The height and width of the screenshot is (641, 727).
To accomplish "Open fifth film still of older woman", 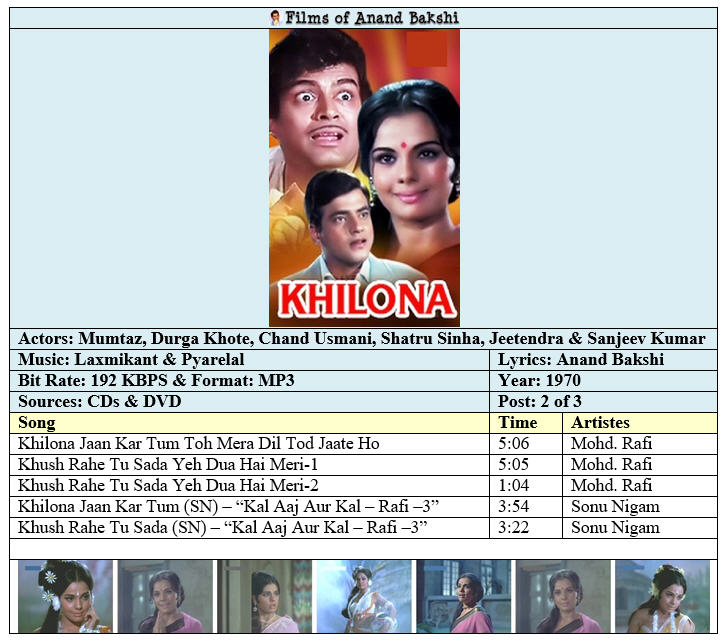I will click(x=464, y=597).
